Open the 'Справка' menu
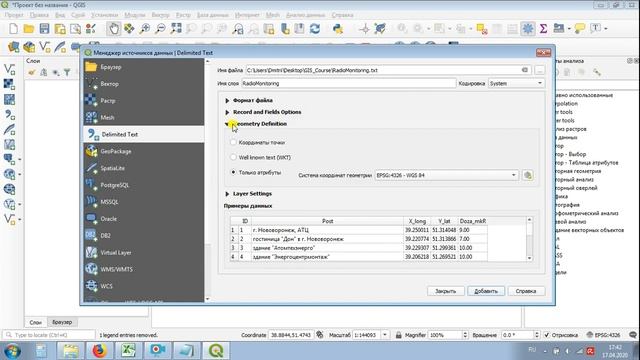Viewport: 640px width, 360px height. [x=342, y=15]
